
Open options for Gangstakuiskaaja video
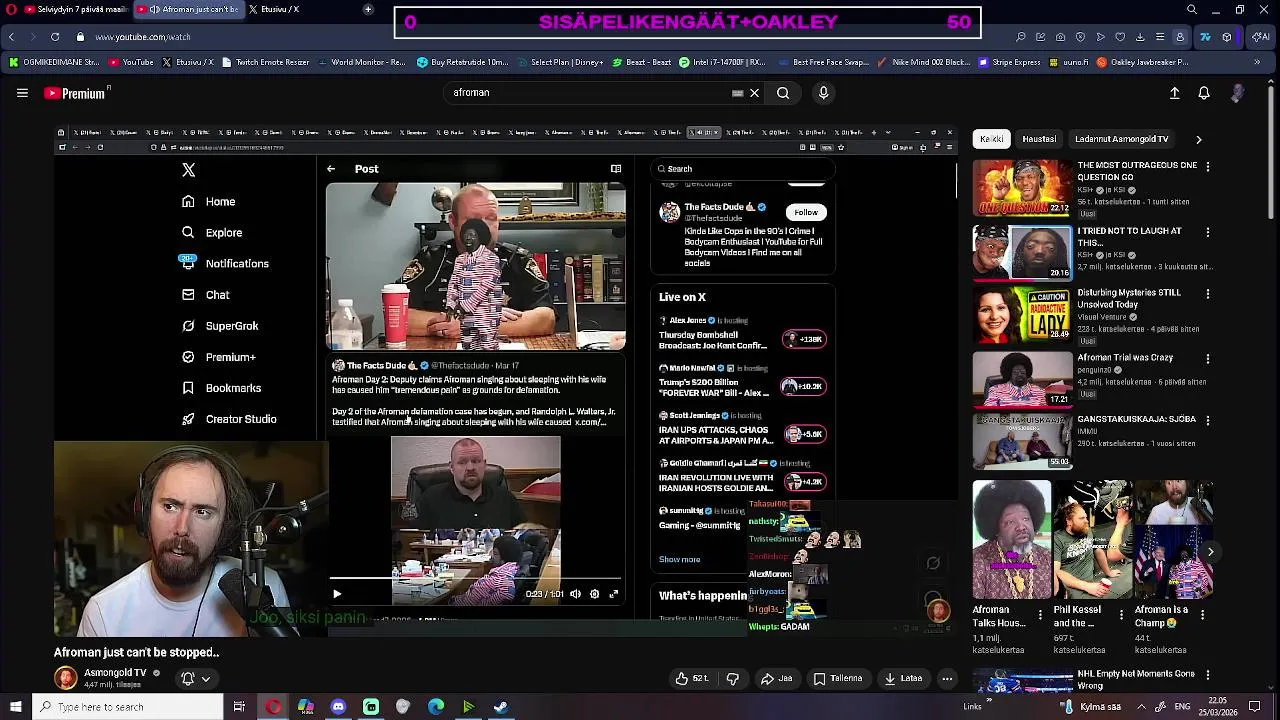coord(1208,420)
